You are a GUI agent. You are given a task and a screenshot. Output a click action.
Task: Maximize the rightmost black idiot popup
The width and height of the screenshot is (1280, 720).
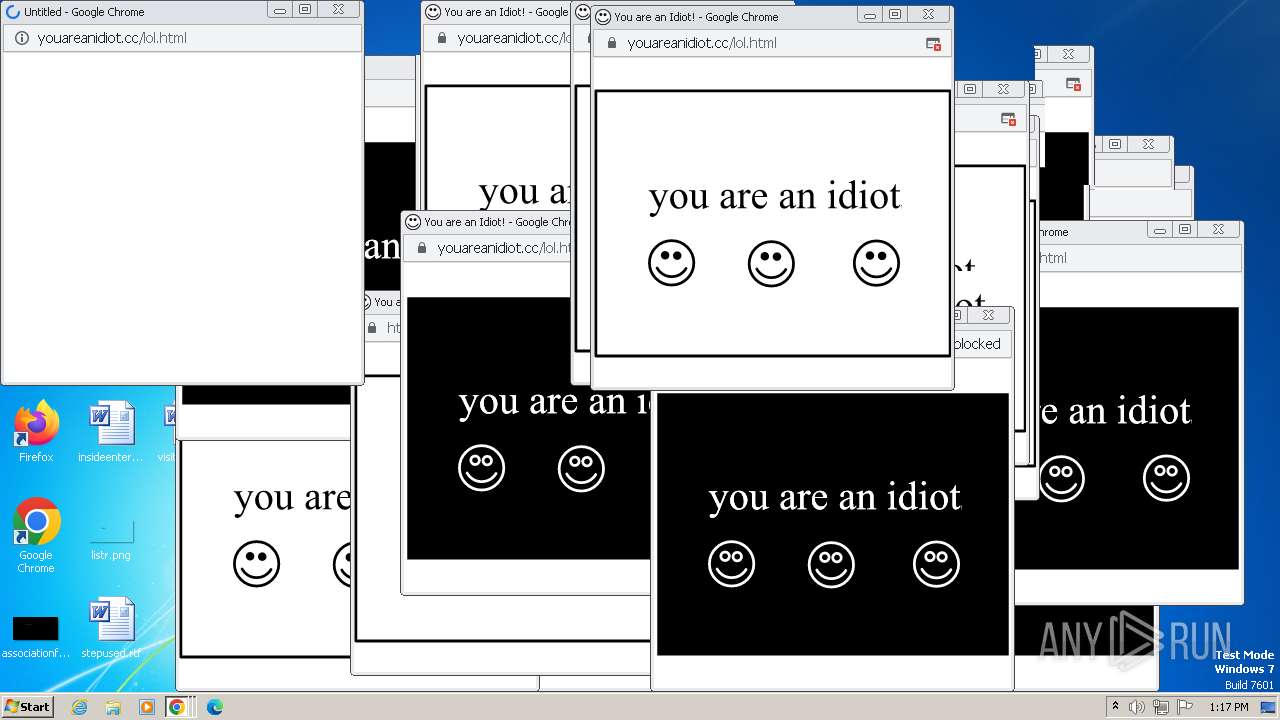click(x=1185, y=230)
